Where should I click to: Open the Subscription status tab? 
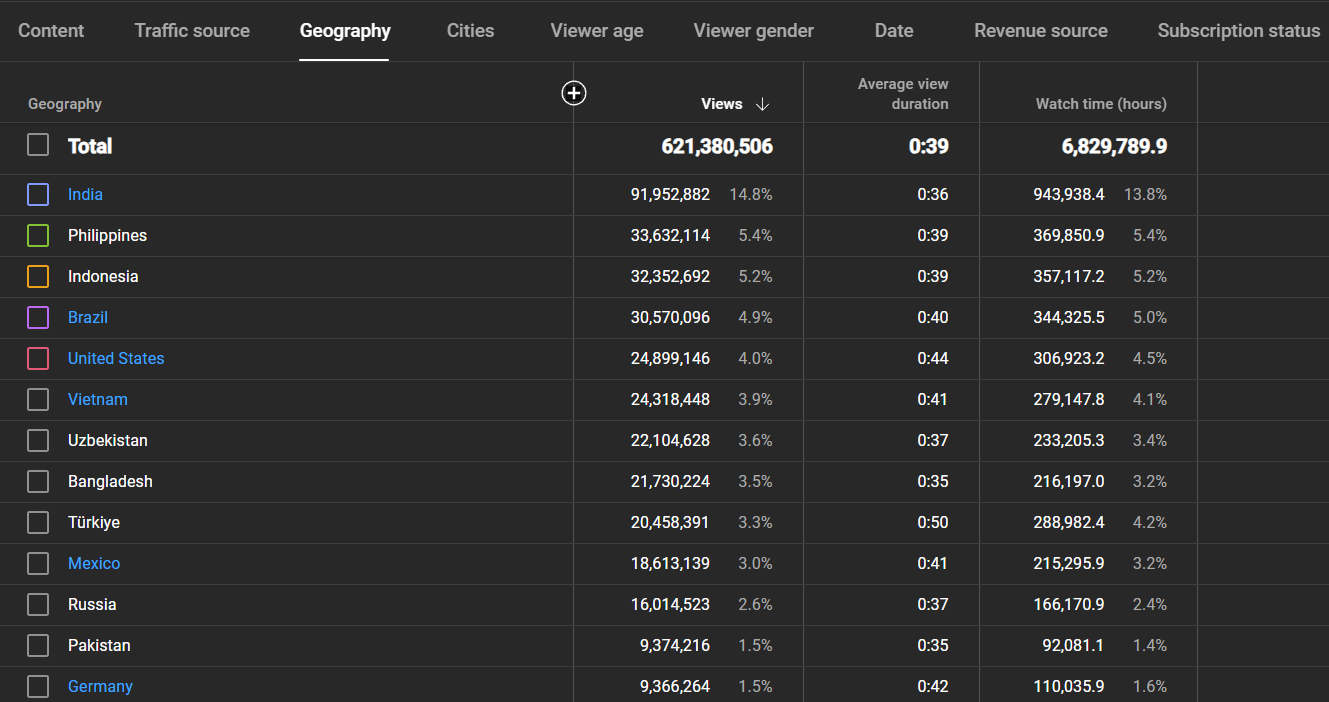coord(1239,31)
